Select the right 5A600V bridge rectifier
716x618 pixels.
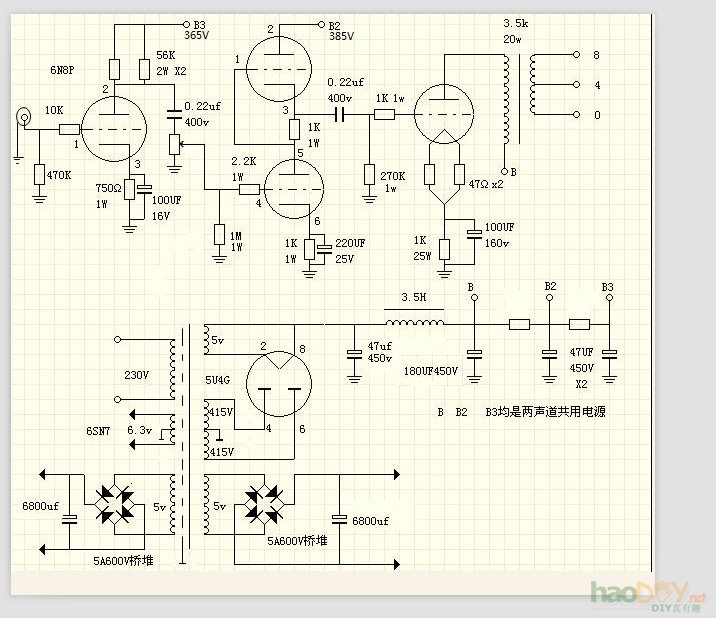(267, 499)
